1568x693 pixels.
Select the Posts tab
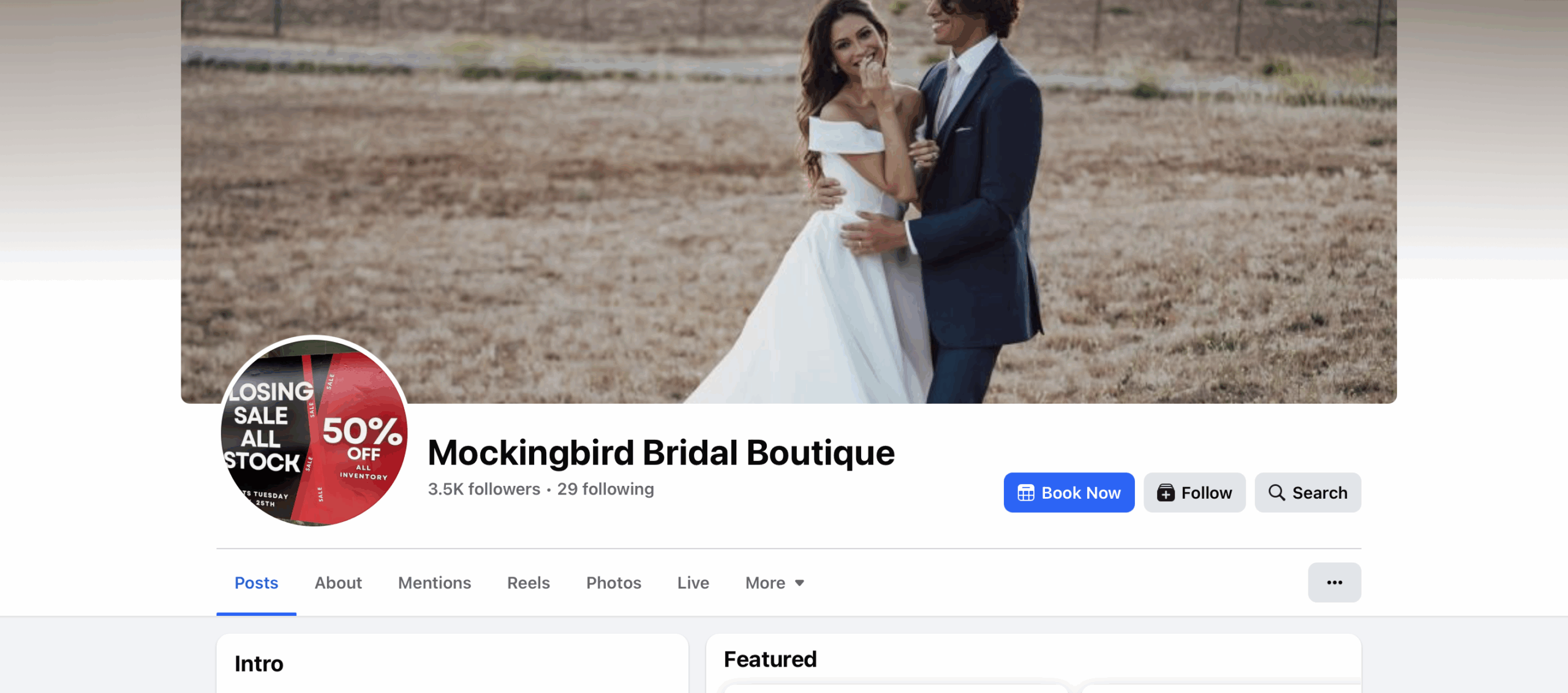coord(256,583)
